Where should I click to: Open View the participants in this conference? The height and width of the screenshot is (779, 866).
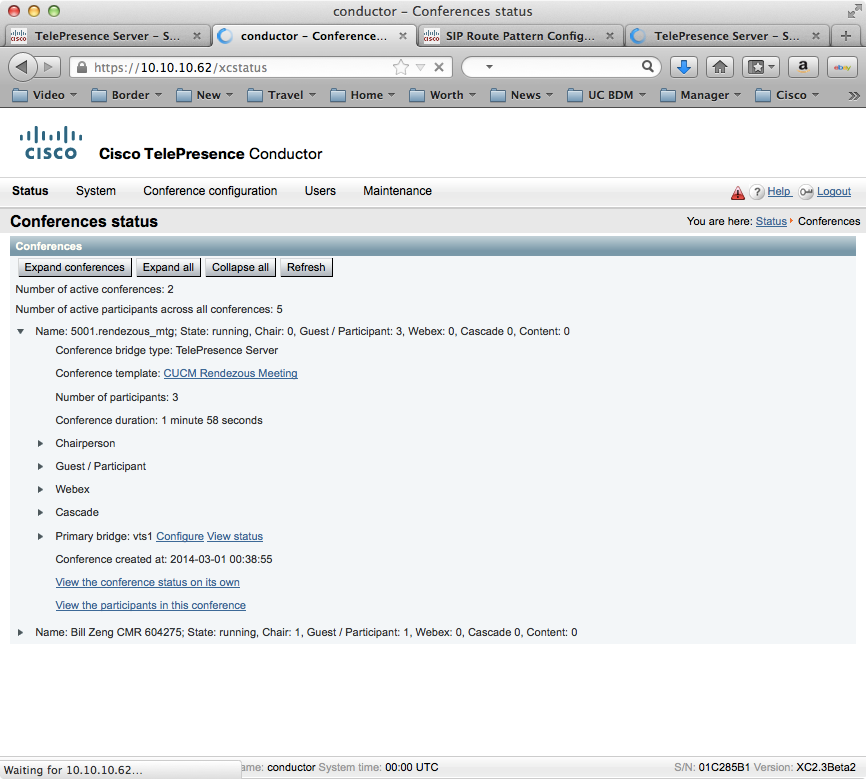[151, 606]
